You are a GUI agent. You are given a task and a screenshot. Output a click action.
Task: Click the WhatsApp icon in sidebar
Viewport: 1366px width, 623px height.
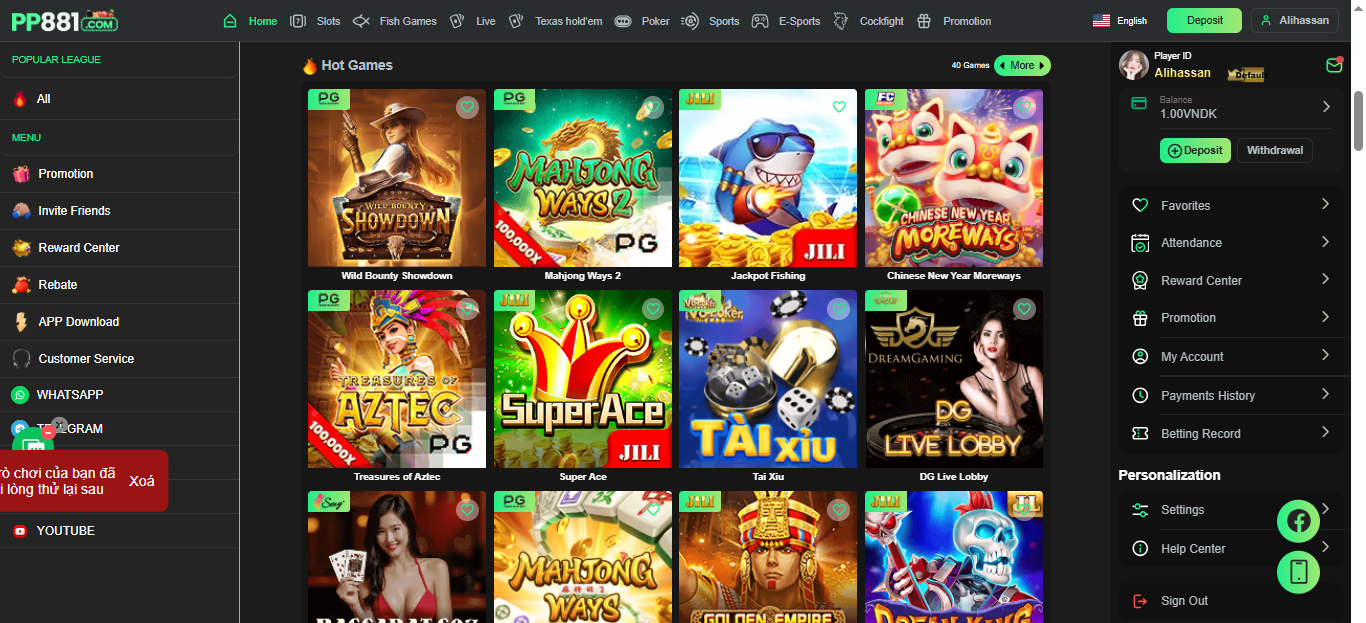[20, 395]
